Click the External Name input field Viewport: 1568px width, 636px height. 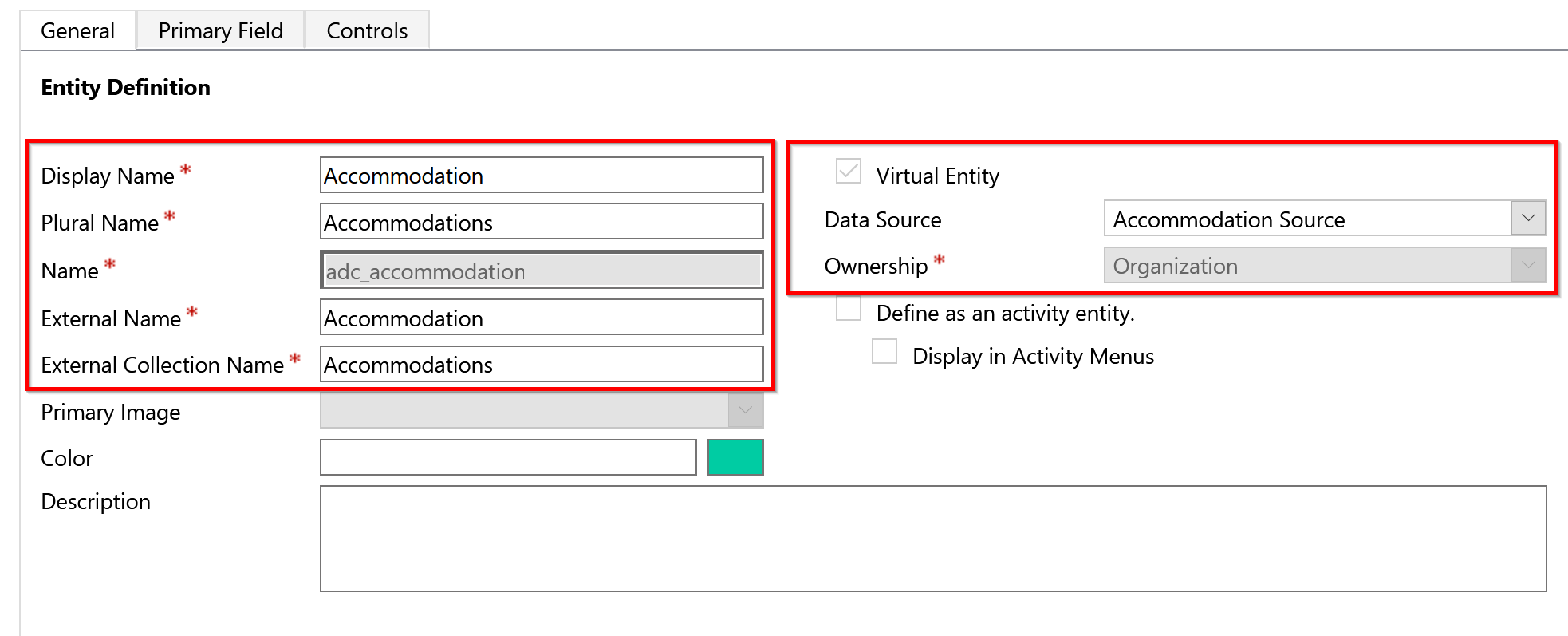coord(542,318)
